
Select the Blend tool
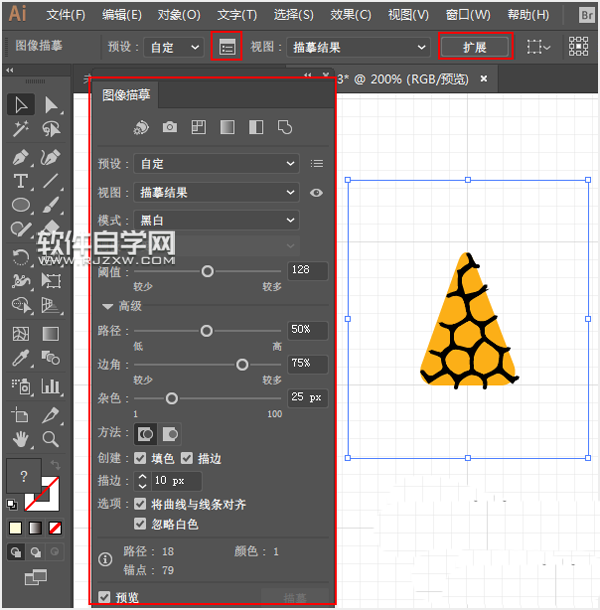point(51,358)
